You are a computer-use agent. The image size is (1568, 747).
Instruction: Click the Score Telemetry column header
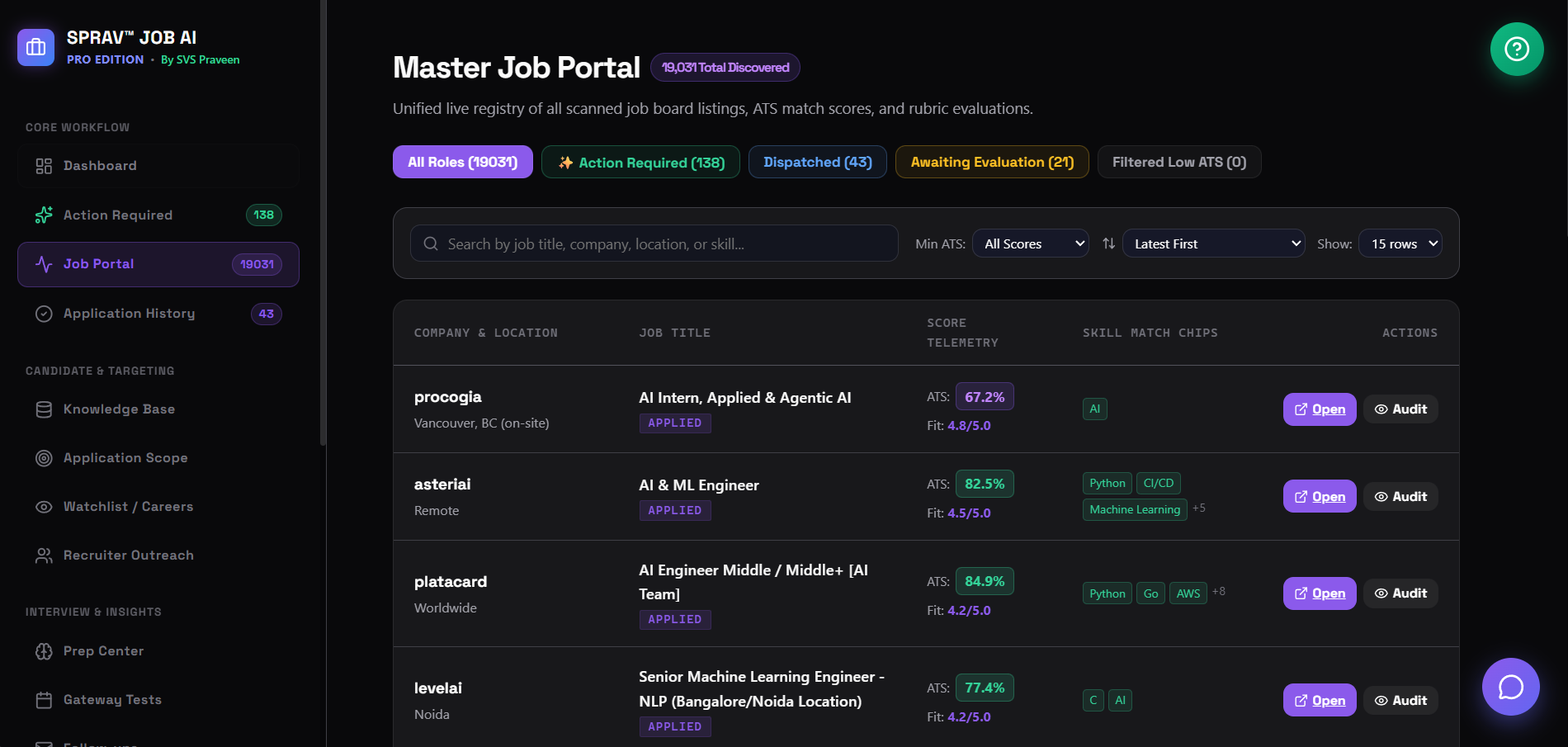pyautogui.click(x=962, y=333)
